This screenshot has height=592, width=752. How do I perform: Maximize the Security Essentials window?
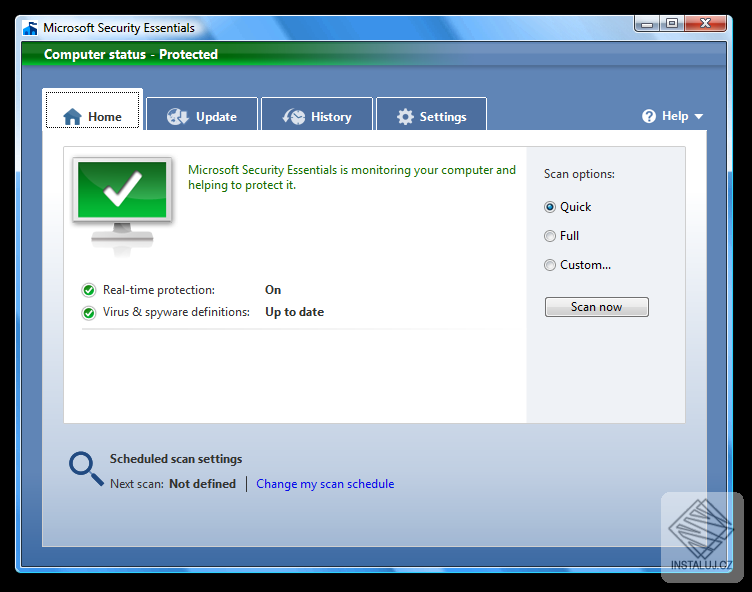coord(672,24)
